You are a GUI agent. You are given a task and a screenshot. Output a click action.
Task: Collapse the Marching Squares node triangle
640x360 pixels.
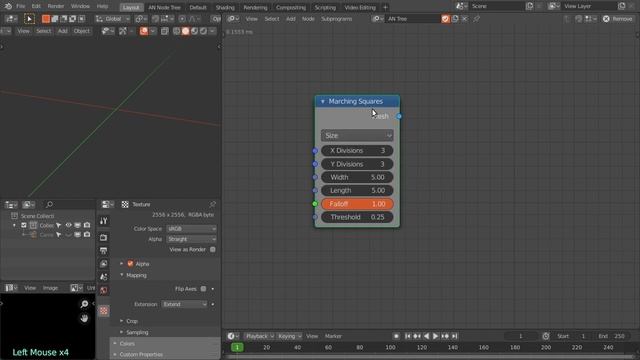(322, 101)
